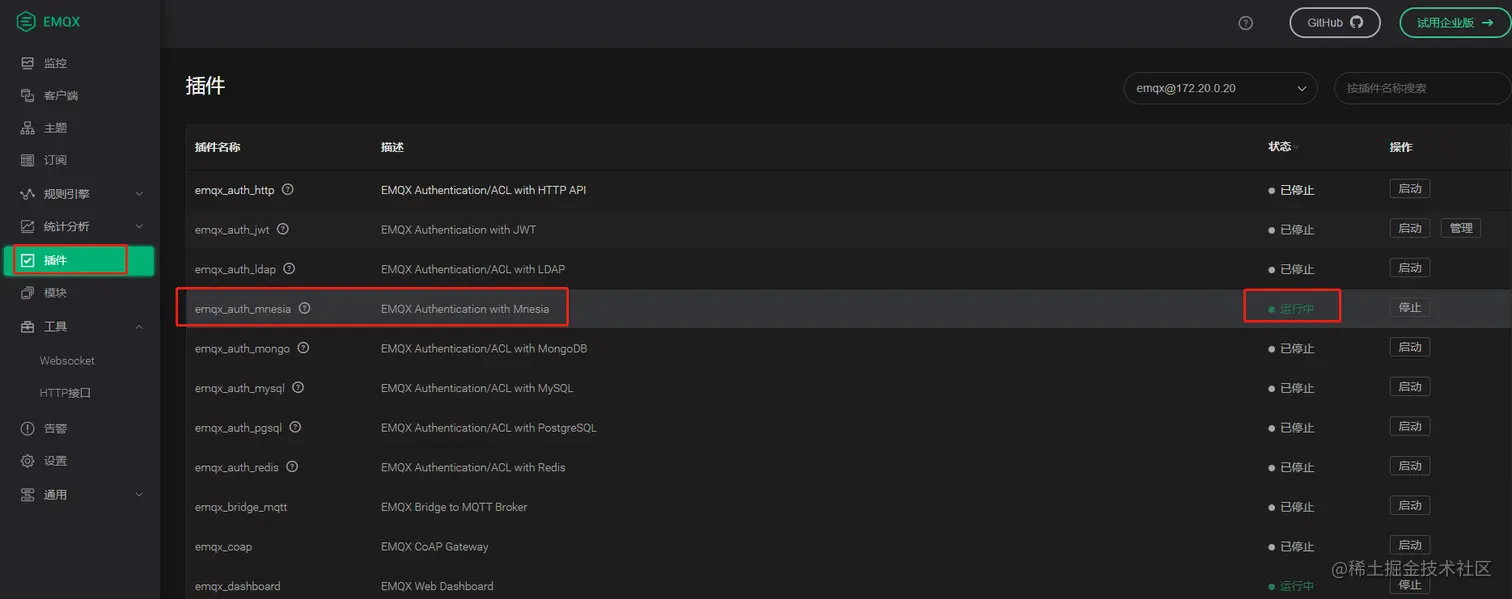1512x599 pixels.
Task: Start the emqx_auth_mongo plugin
Action: (x=1410, y=347)
